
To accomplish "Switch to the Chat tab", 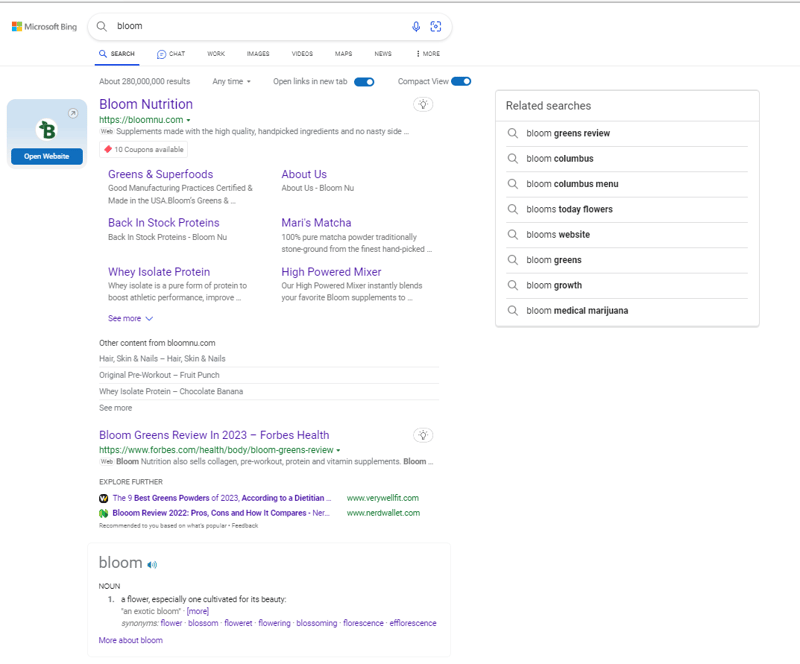I will click(x=171, y=54).
